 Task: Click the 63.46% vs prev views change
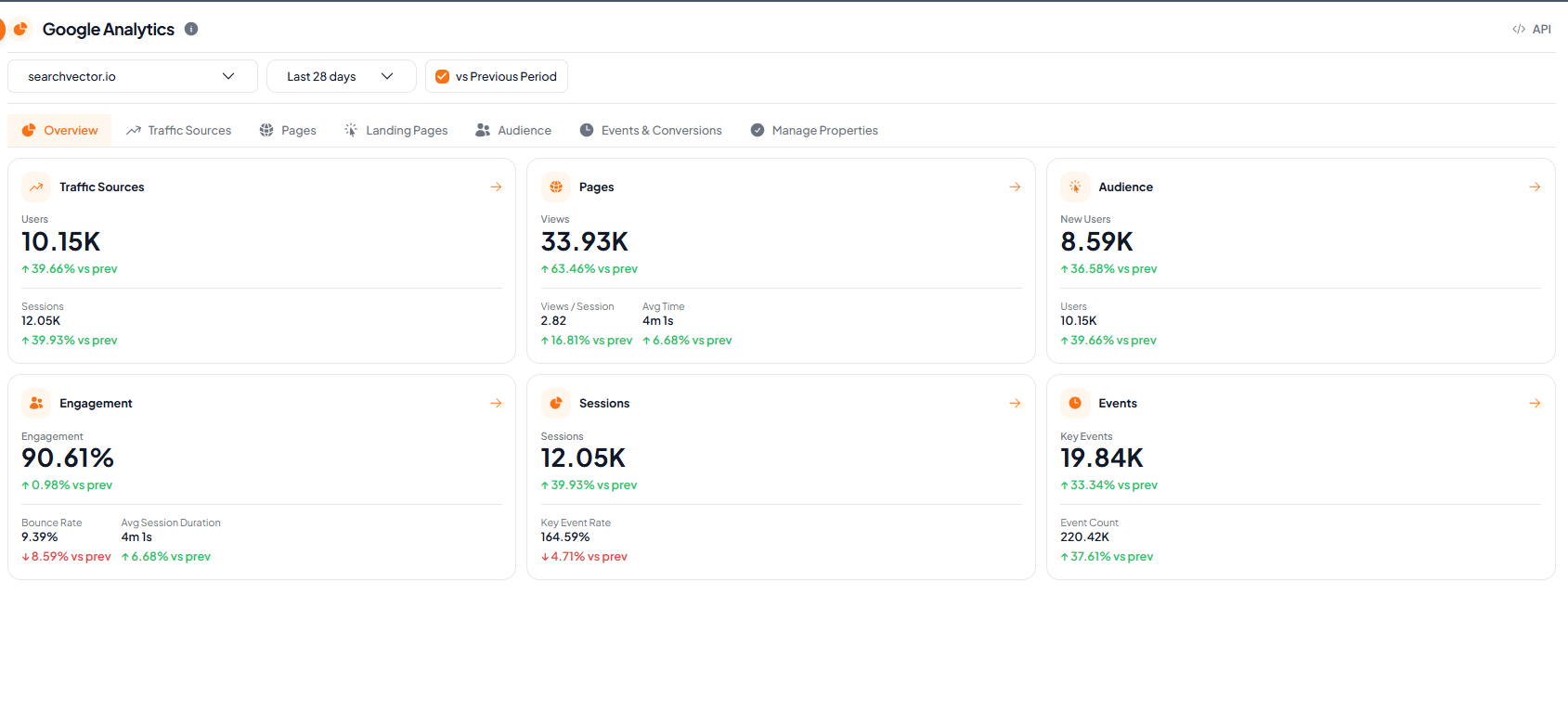[590, 268]
